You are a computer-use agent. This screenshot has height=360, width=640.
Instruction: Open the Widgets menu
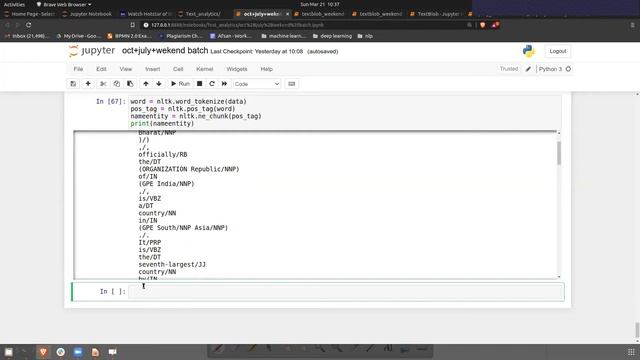point(237,69)
